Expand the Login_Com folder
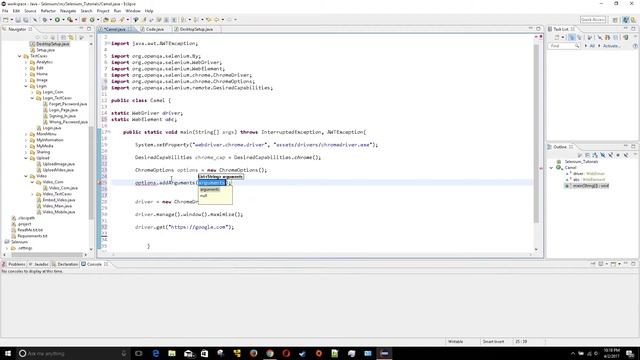 pos(32,92)
